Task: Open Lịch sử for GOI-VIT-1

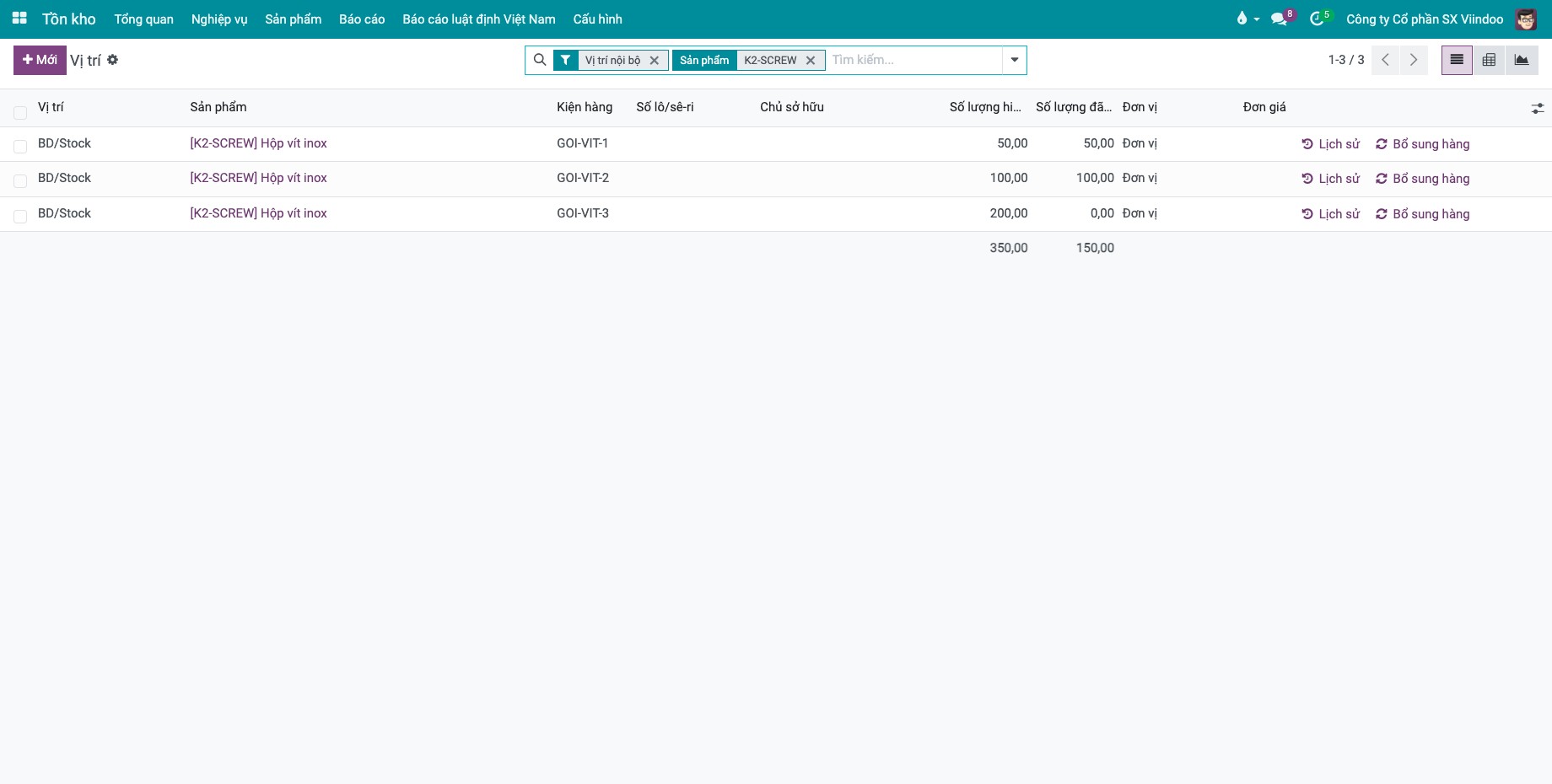Action: pyautogui.click(x=1331, y=144)
